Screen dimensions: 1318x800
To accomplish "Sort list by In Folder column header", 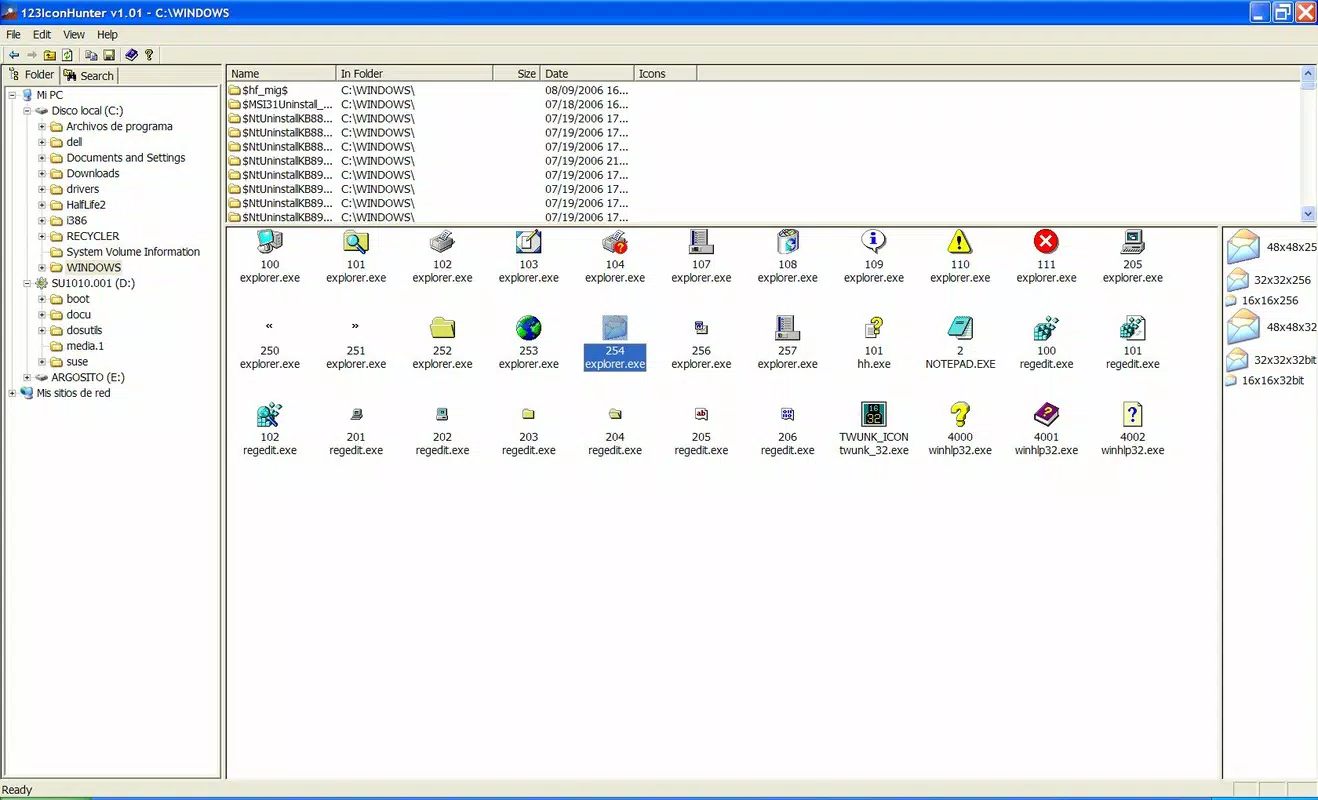I will coord(415,73).
